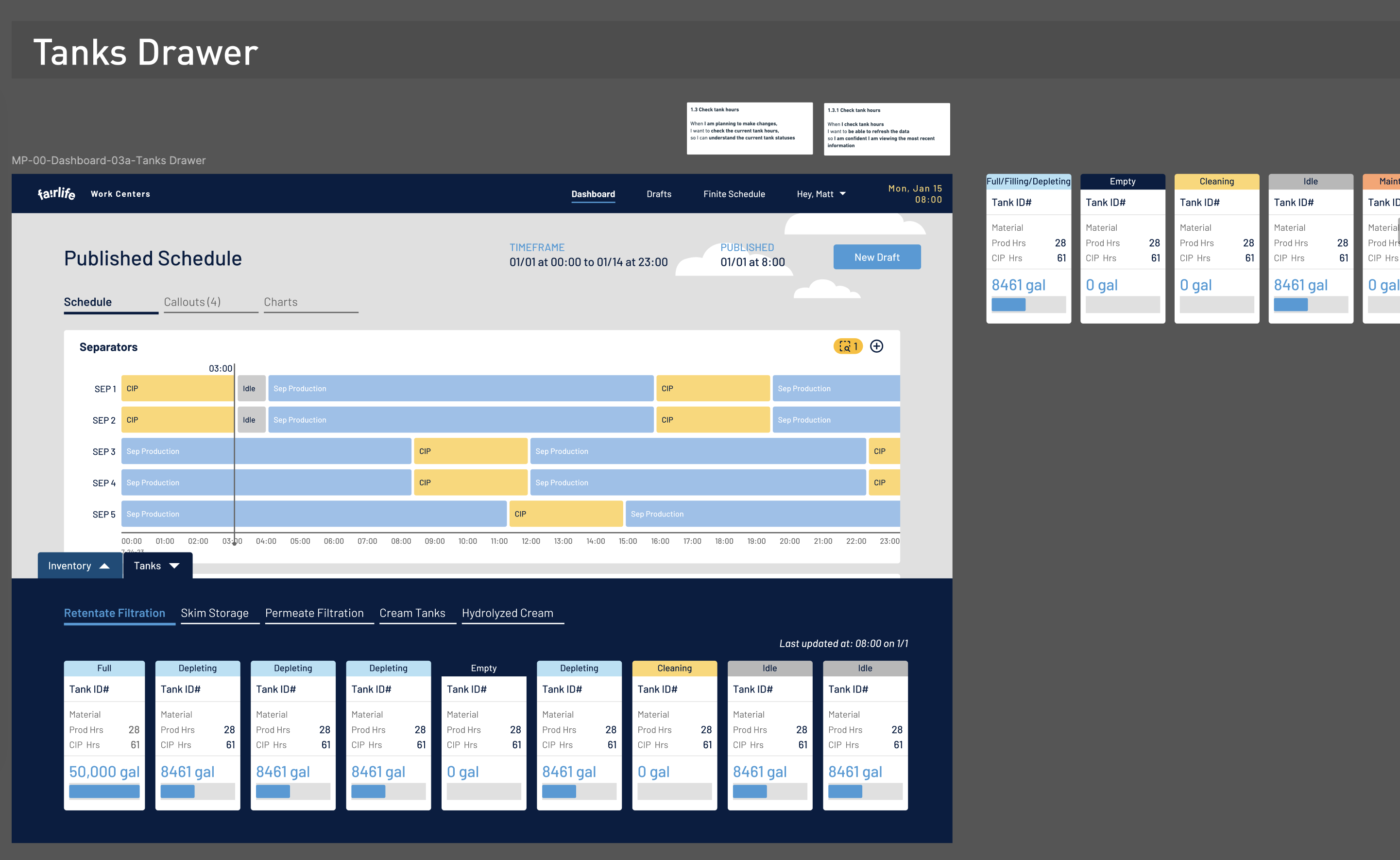Select the Hydrolyzed Cream tab

507,613
